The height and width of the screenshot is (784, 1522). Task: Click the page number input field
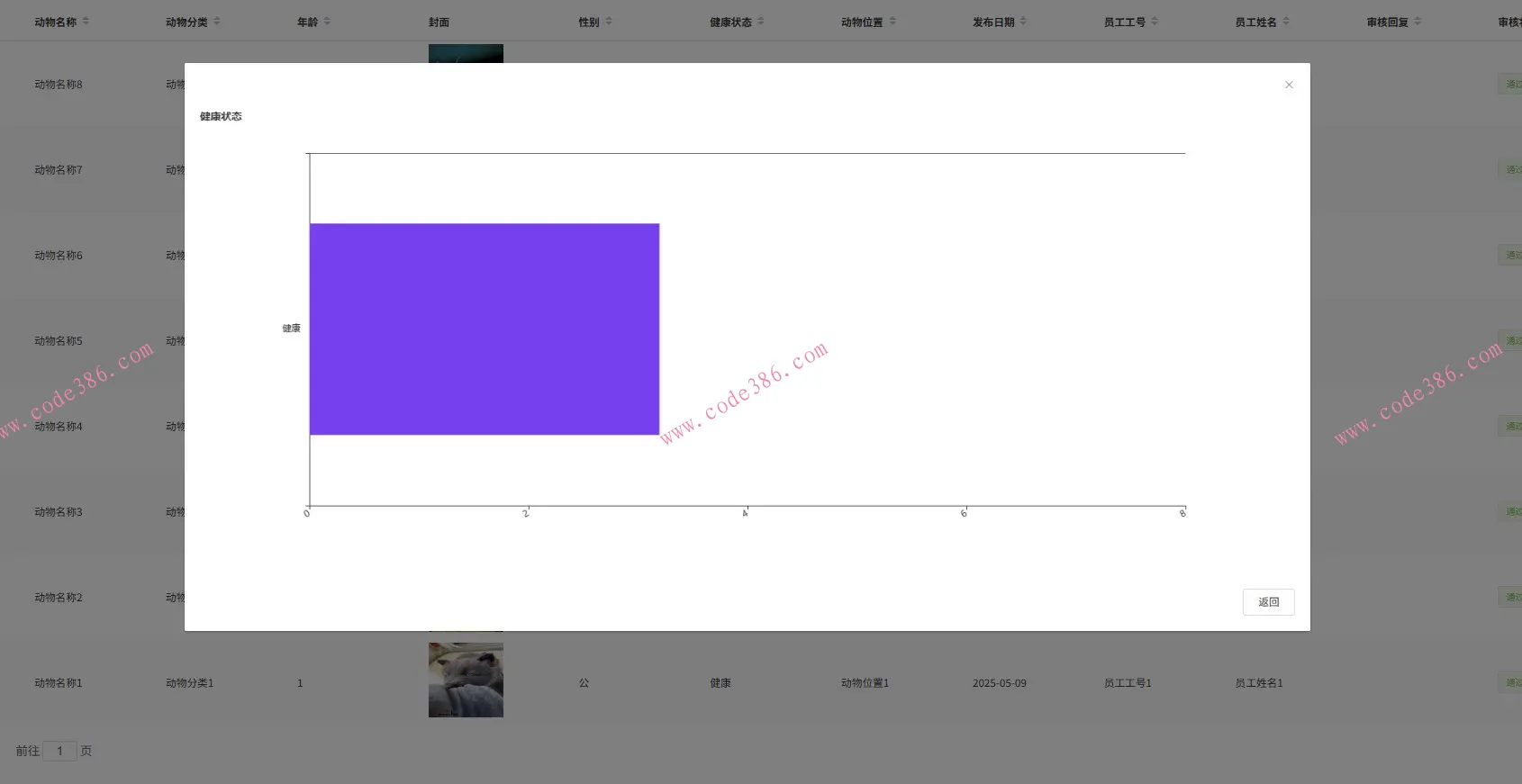pyautogui.click(x=59, y=751)
